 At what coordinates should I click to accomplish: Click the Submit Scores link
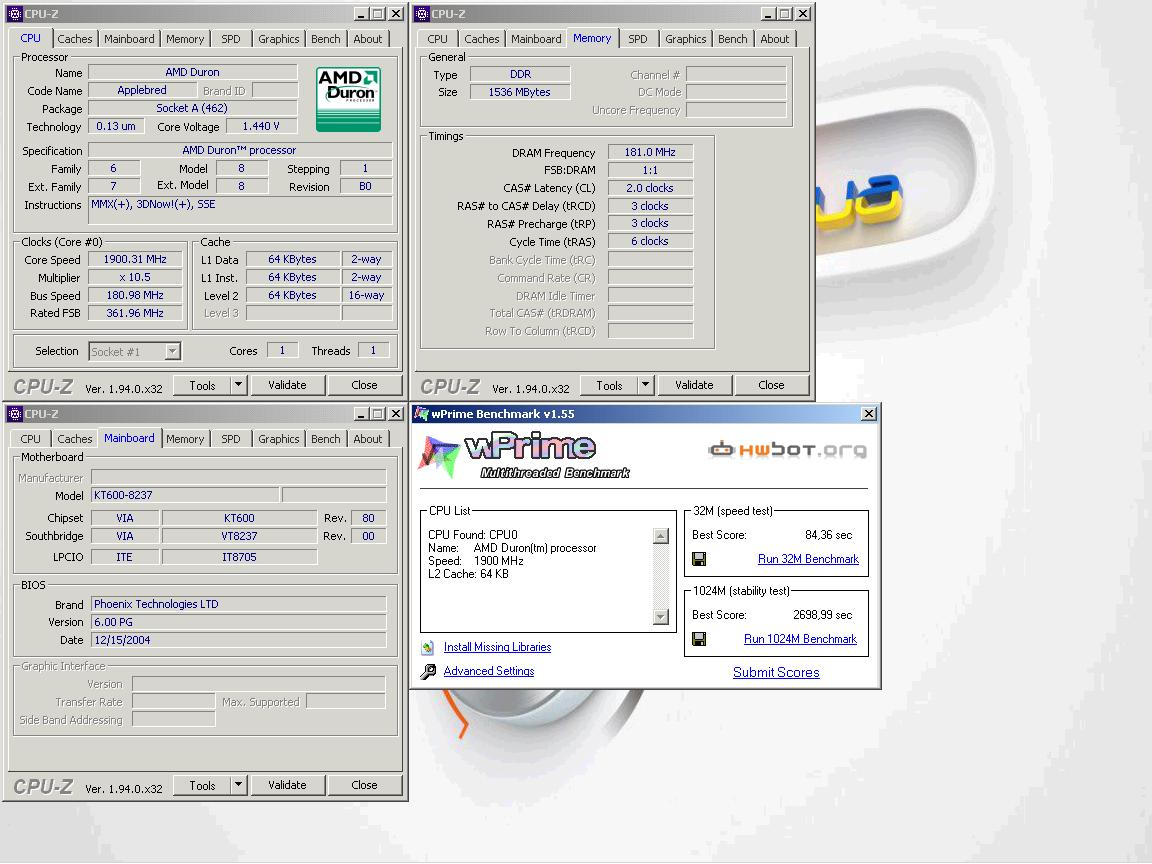(x=776, y=672)
